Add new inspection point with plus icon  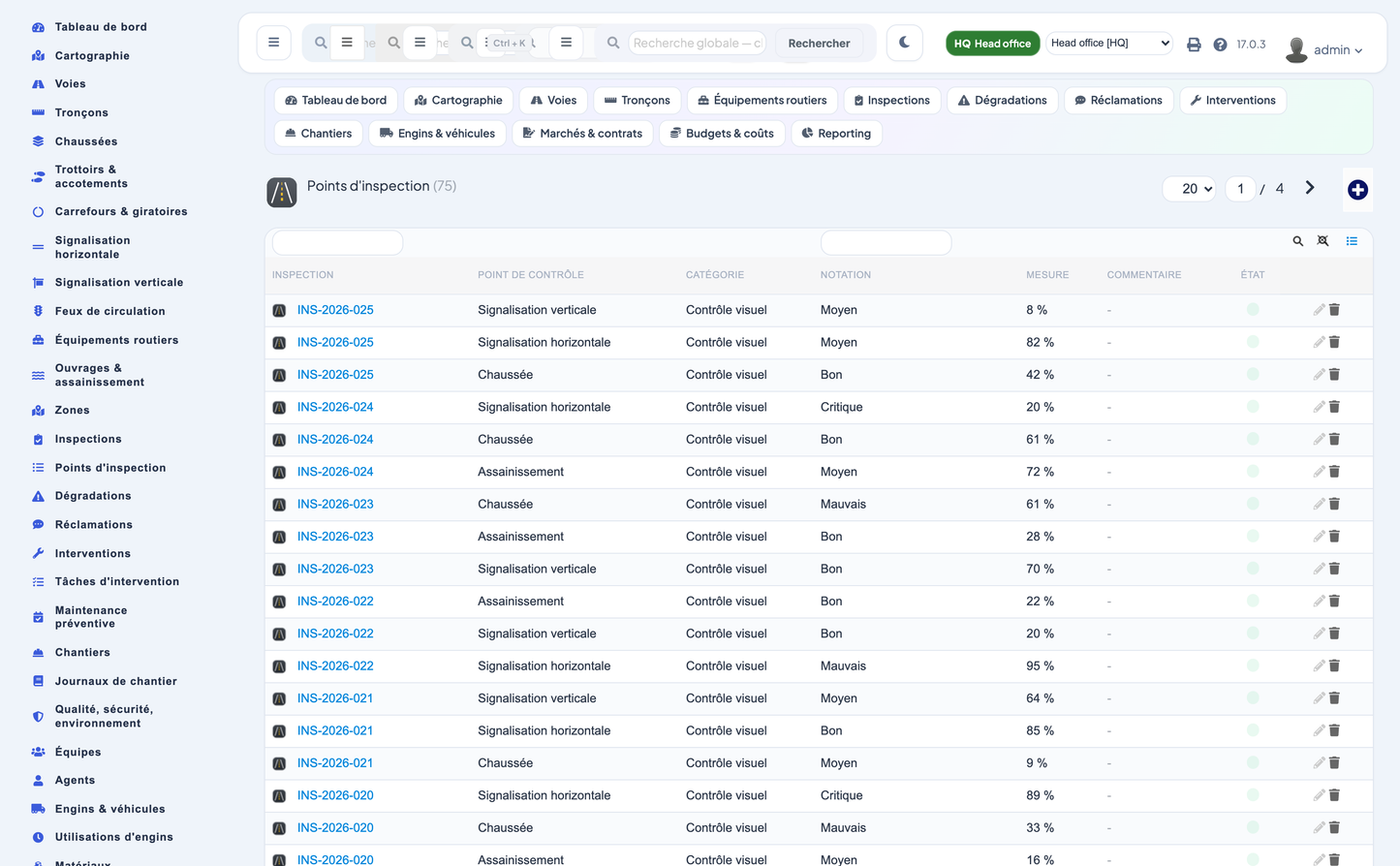point(1357,190)
